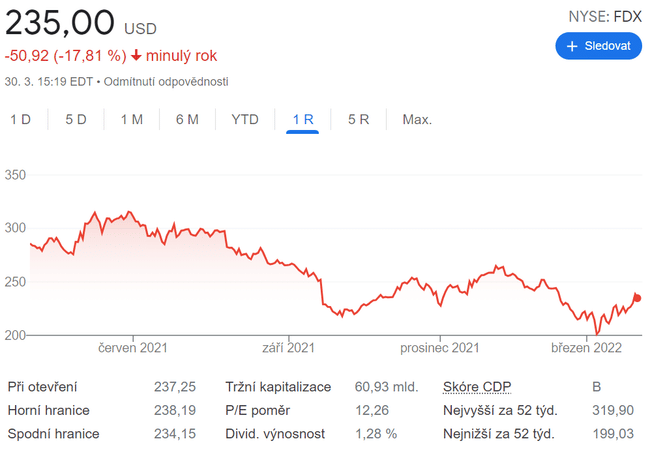Select the YTD tab
Image resolution: width=650 pixels, height=451 pixels.
(x=245, y=120)
